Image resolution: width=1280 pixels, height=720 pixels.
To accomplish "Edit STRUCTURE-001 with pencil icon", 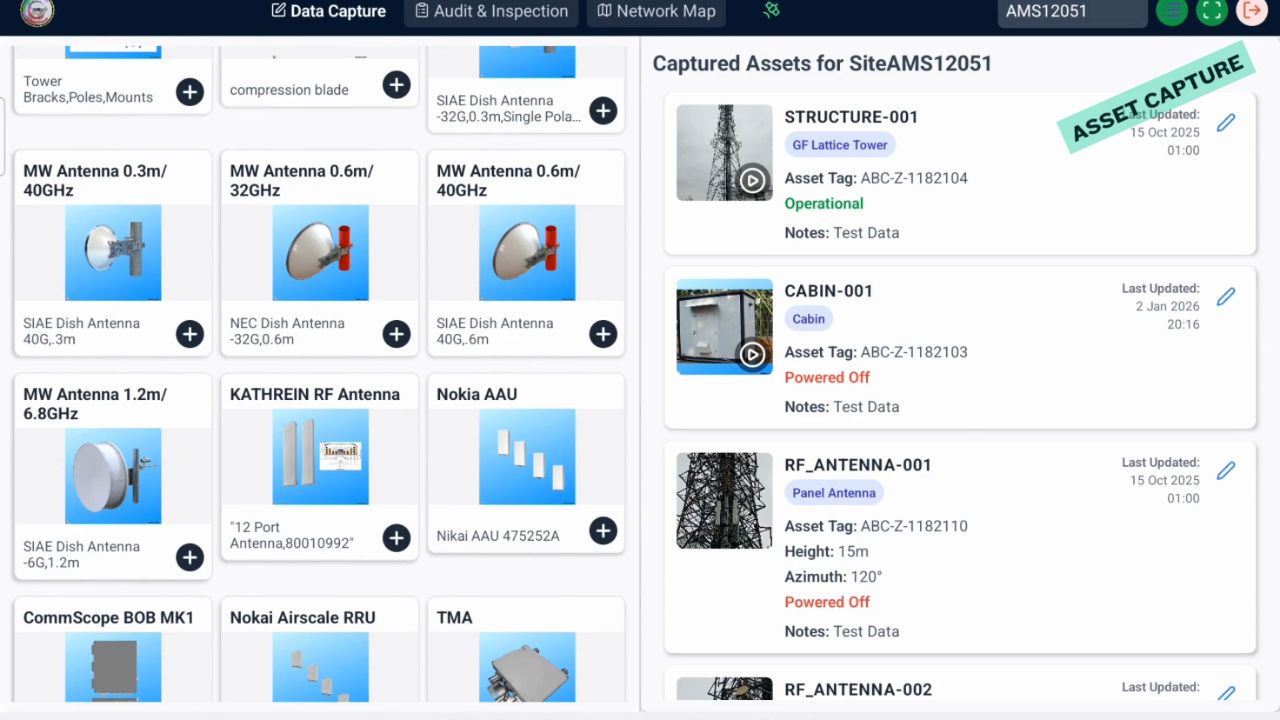I will tap(1226, 122).
